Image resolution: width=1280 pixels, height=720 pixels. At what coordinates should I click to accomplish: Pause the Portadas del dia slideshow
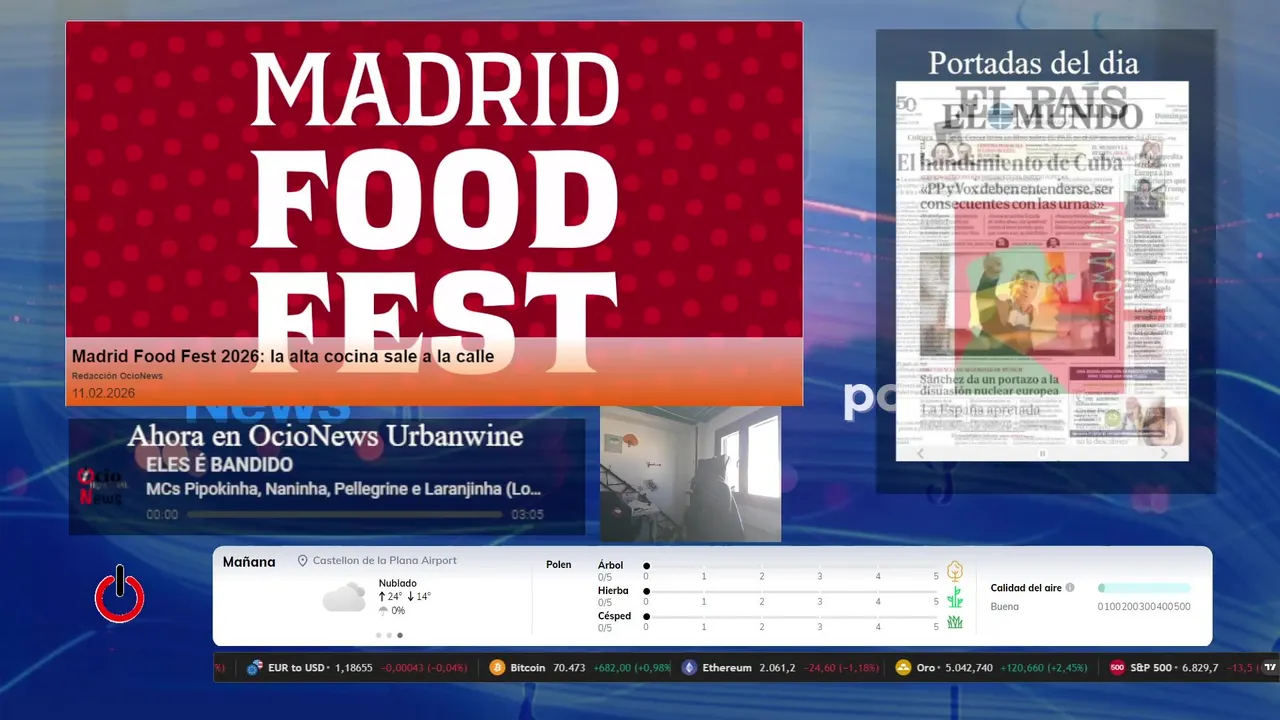1042,454
